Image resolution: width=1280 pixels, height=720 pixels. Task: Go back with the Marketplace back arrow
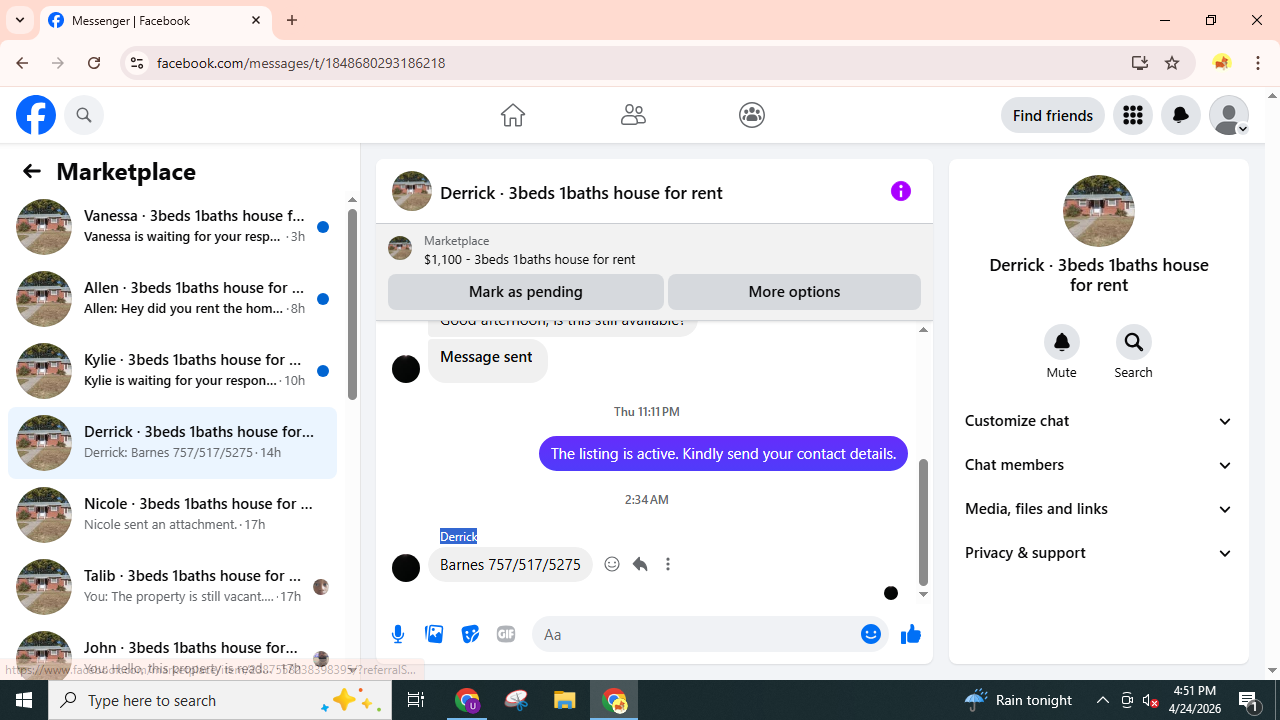click(x=32, y=171)
